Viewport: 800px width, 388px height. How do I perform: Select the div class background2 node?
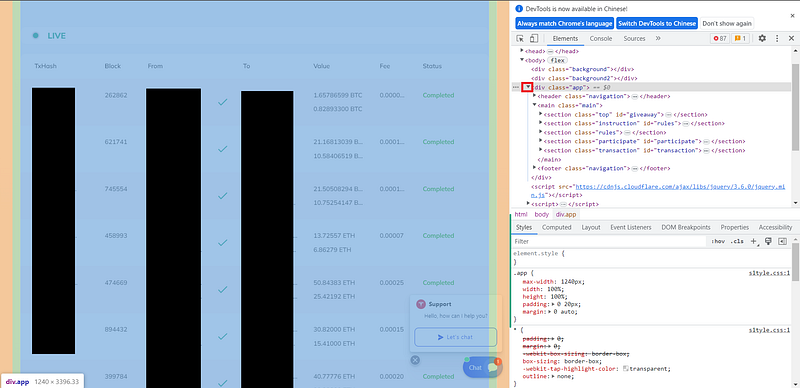click(585, 78)
